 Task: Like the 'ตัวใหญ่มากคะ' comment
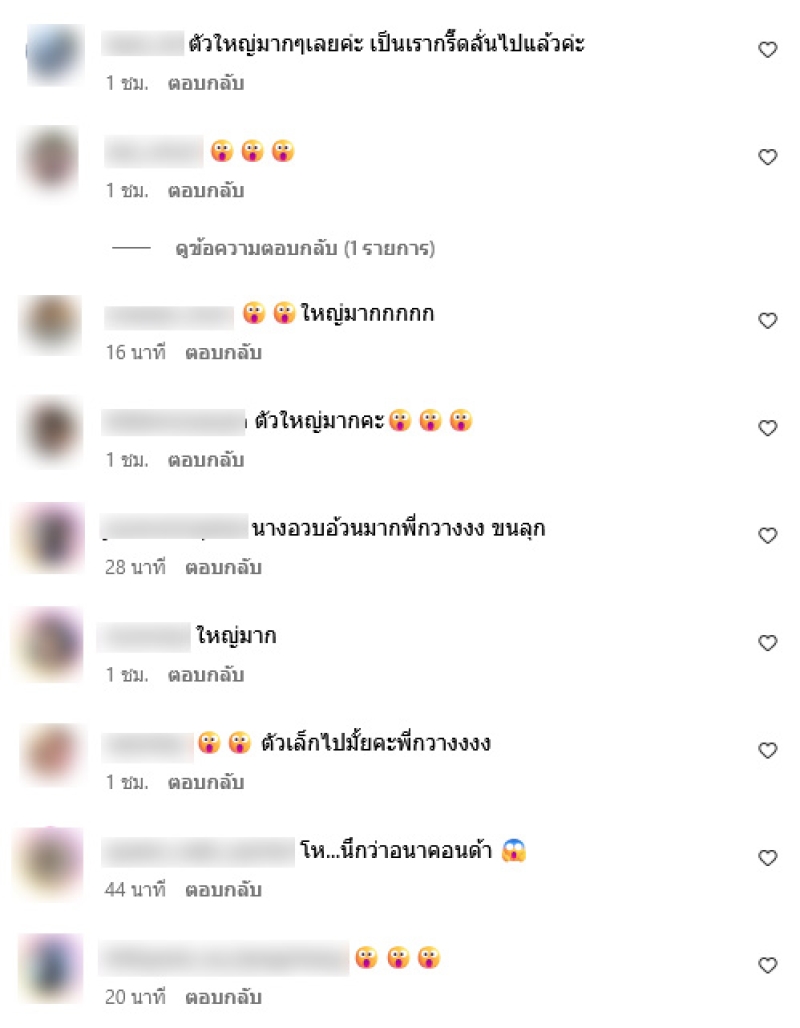(x=767, y=428)
